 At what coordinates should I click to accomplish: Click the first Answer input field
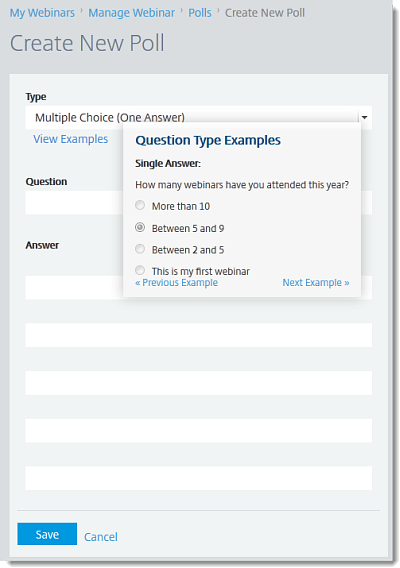coord(74,288)
